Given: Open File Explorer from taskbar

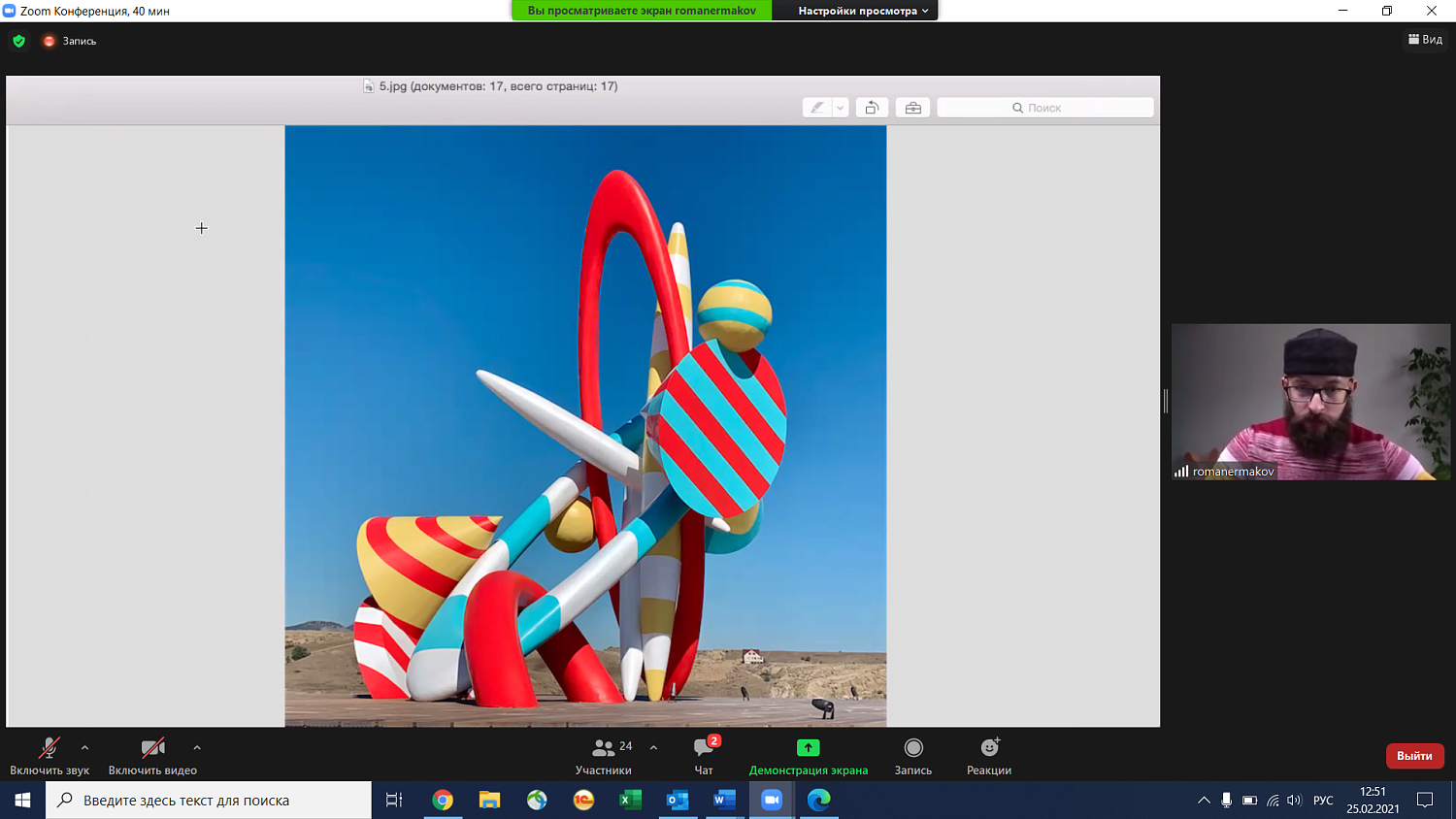Looking at the screenshot, I should [x=489, y=800].
